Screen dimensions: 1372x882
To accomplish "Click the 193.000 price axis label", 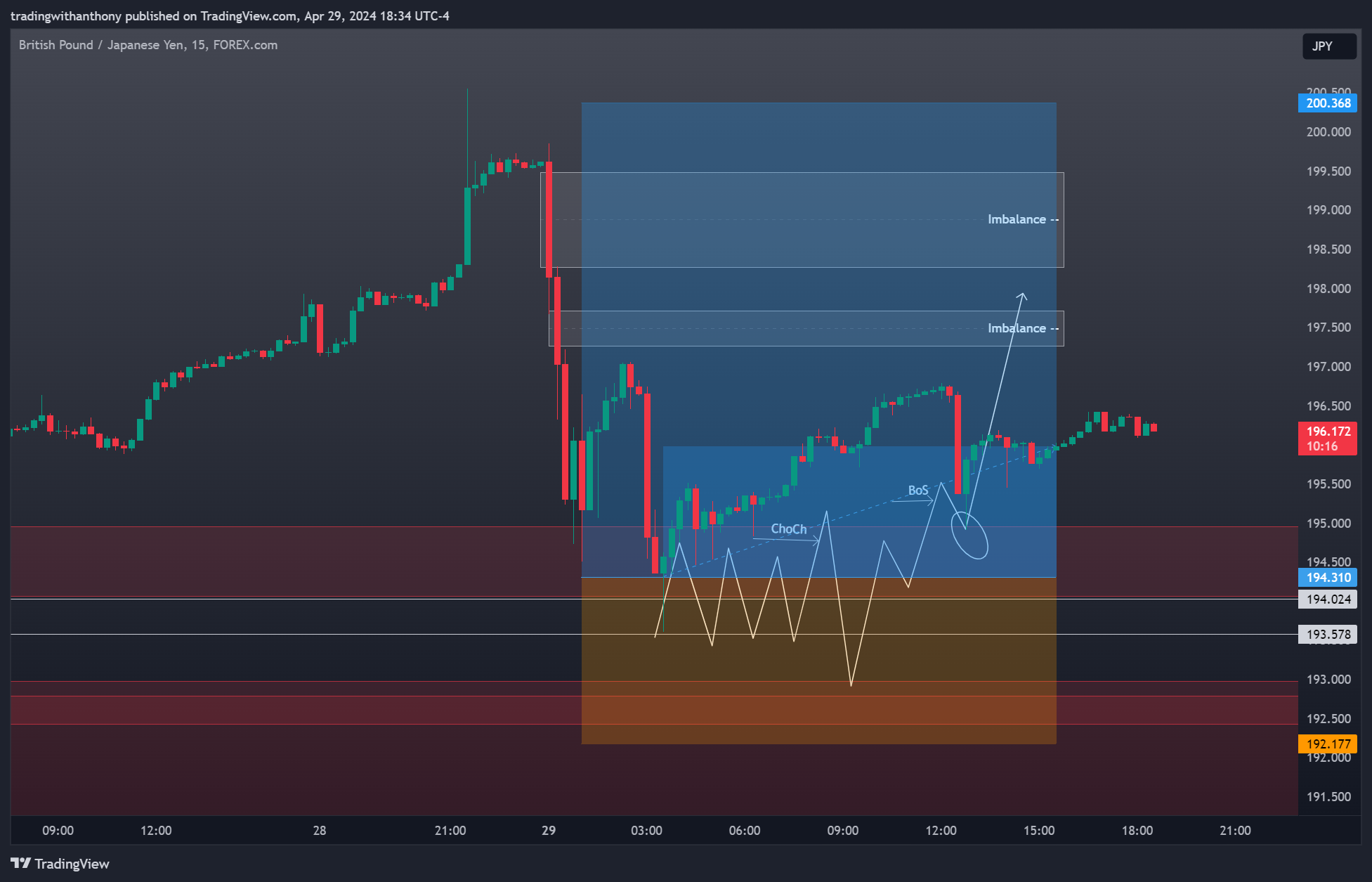I will click(x=1328, y=680).
